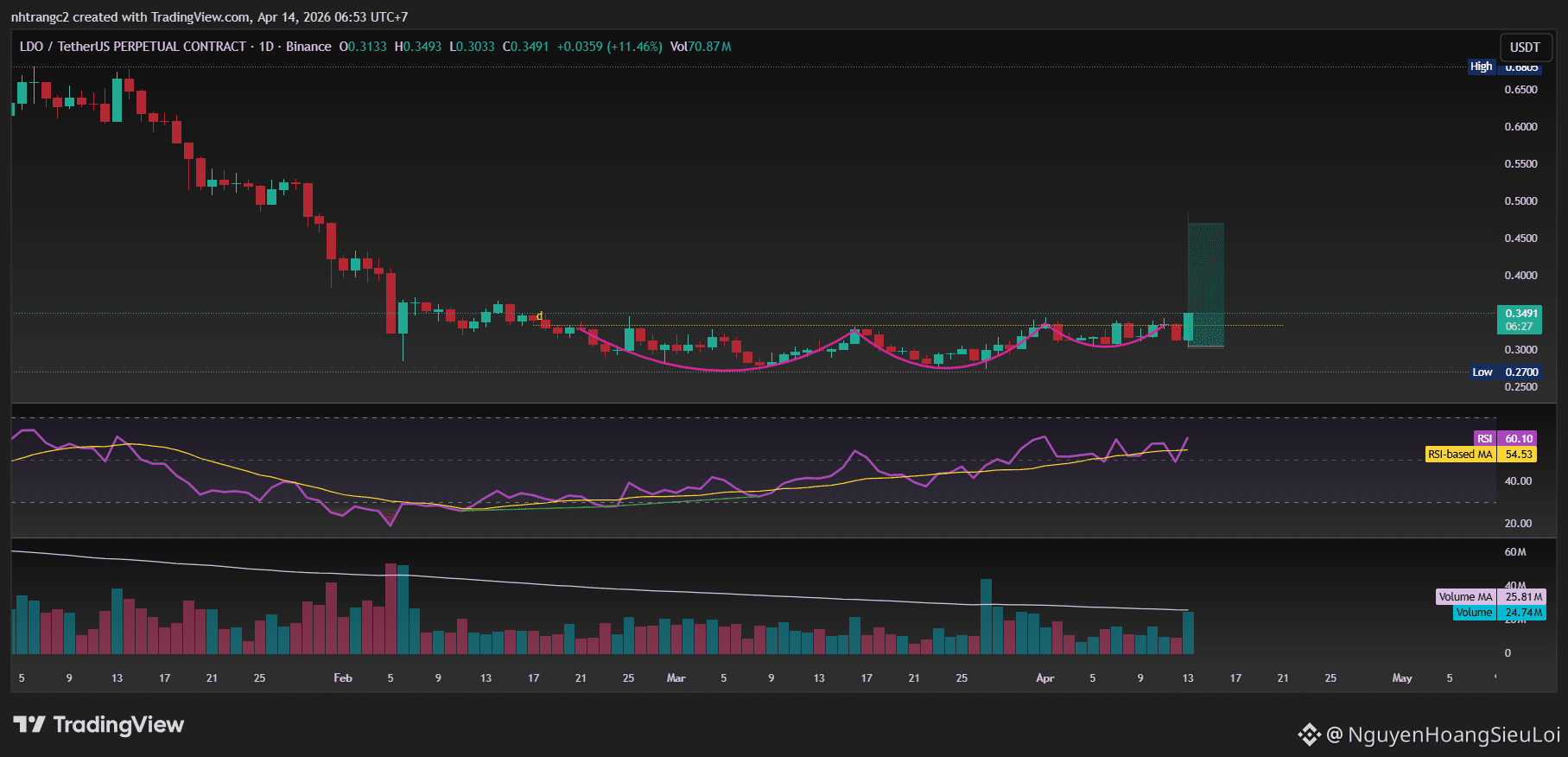Click the "0.4000" price axis label
Image resolution: width=1568 pixels, height=757 pixels.
tap(1521, 276)
